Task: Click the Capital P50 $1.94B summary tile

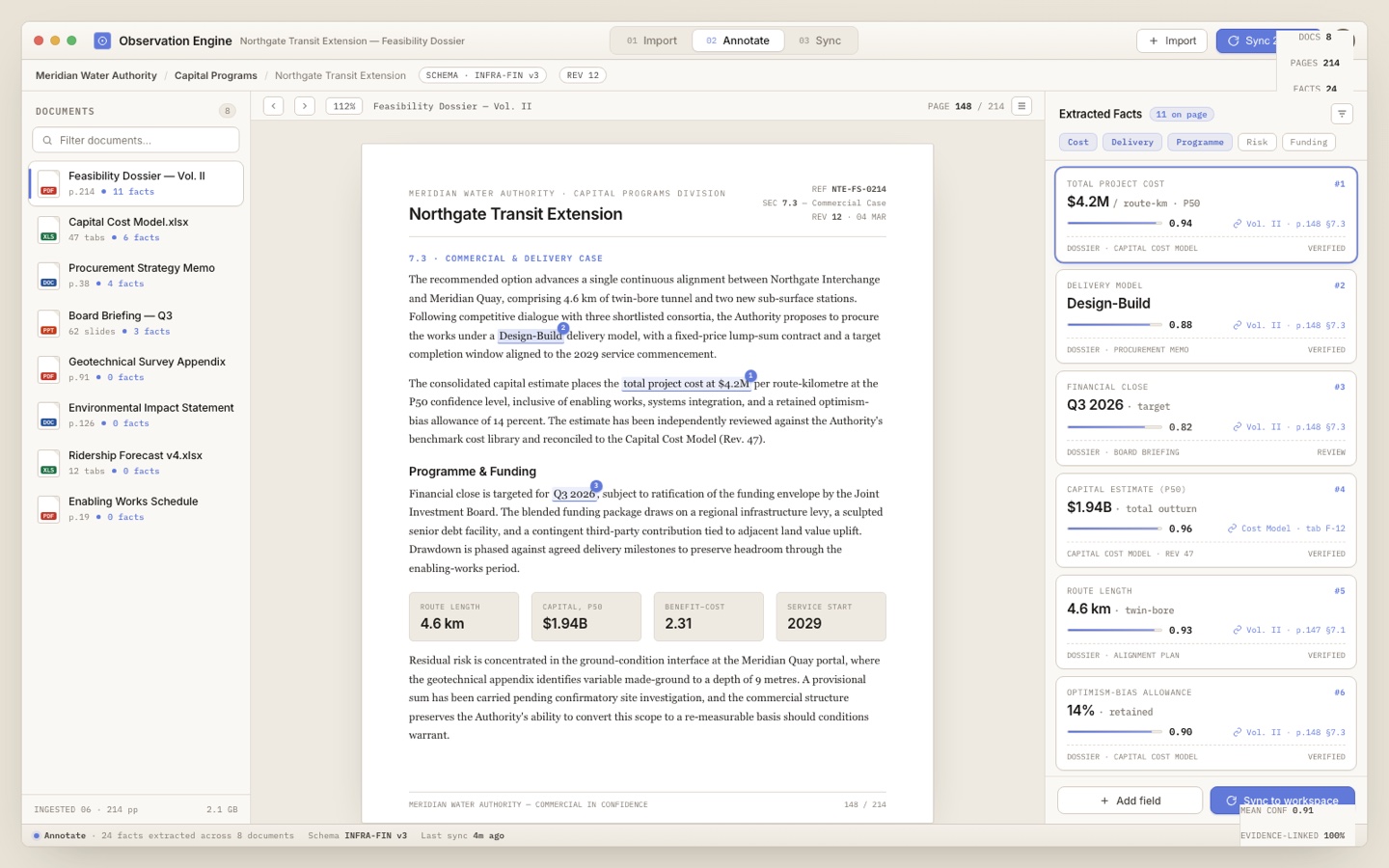Action: point(586,616)
